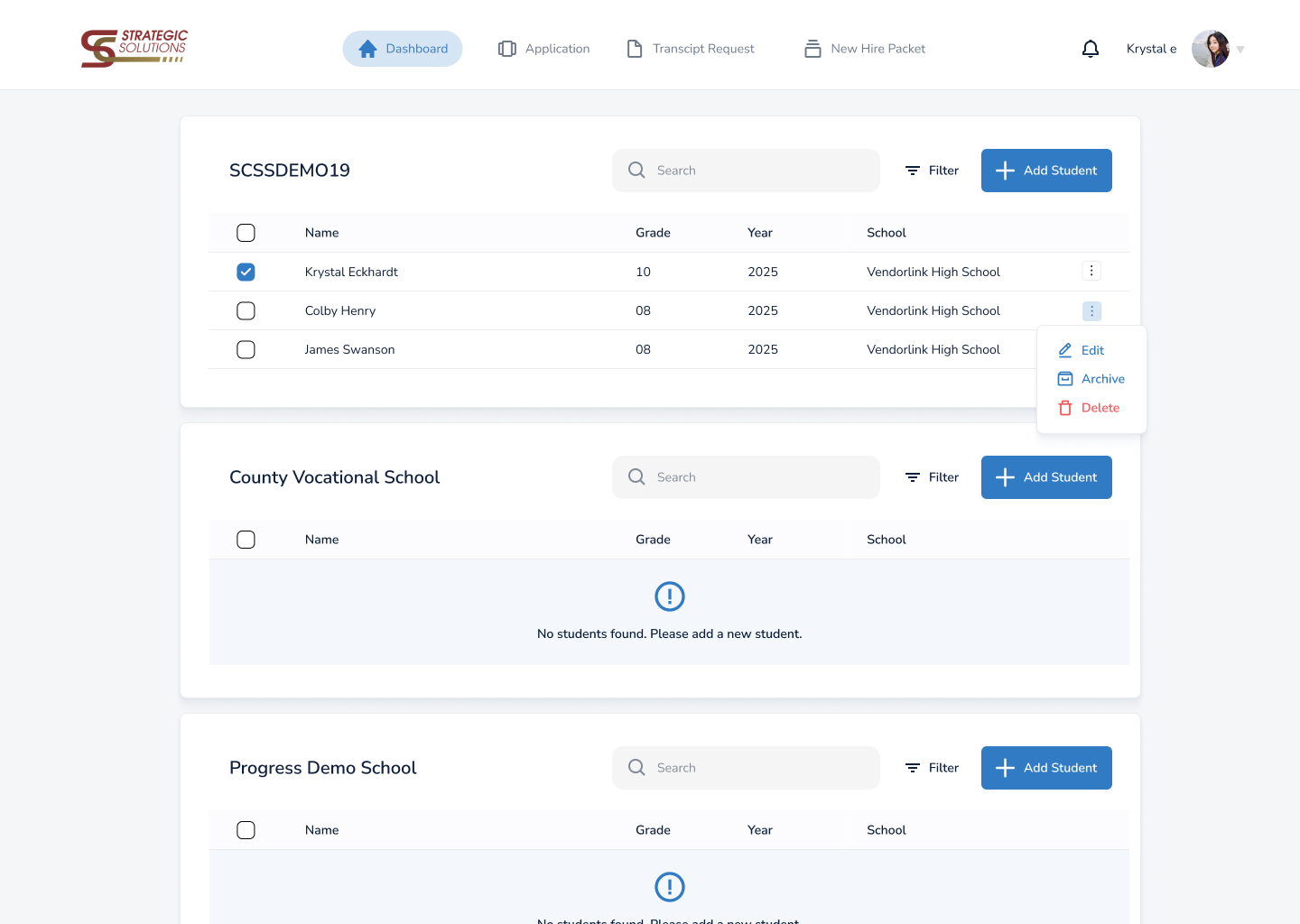The image size is (1300, 924).
Task: Search students in SCSSDEMO19
Action: [x=746, y=171]
